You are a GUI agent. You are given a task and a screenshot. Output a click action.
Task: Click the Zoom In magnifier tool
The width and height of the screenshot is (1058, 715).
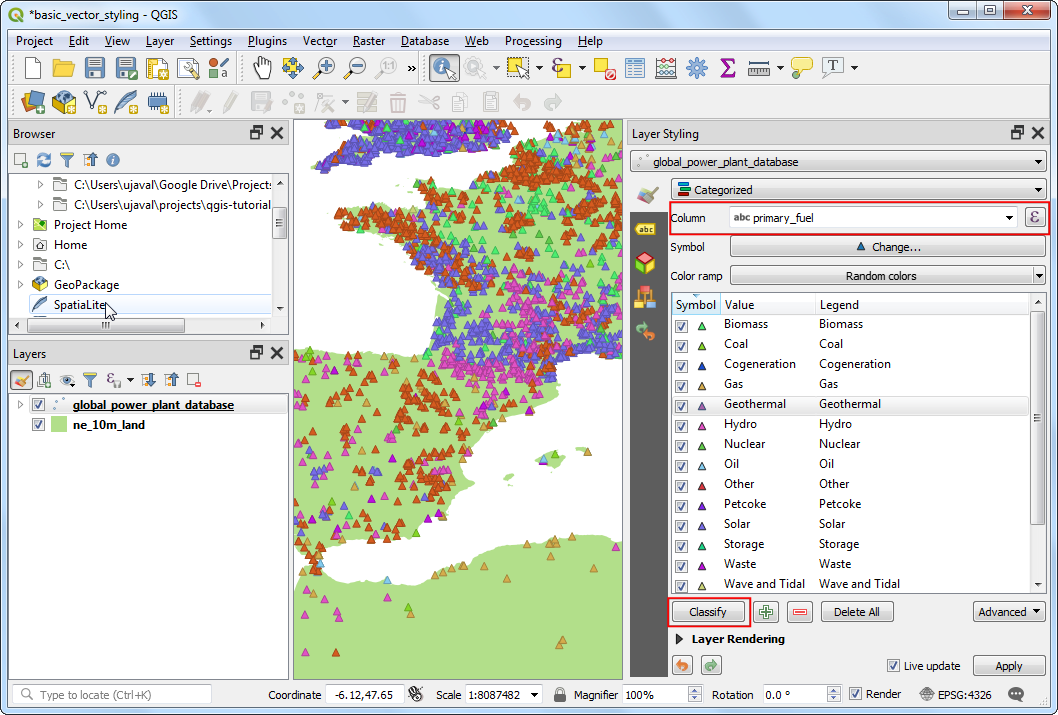coord(324,68)
